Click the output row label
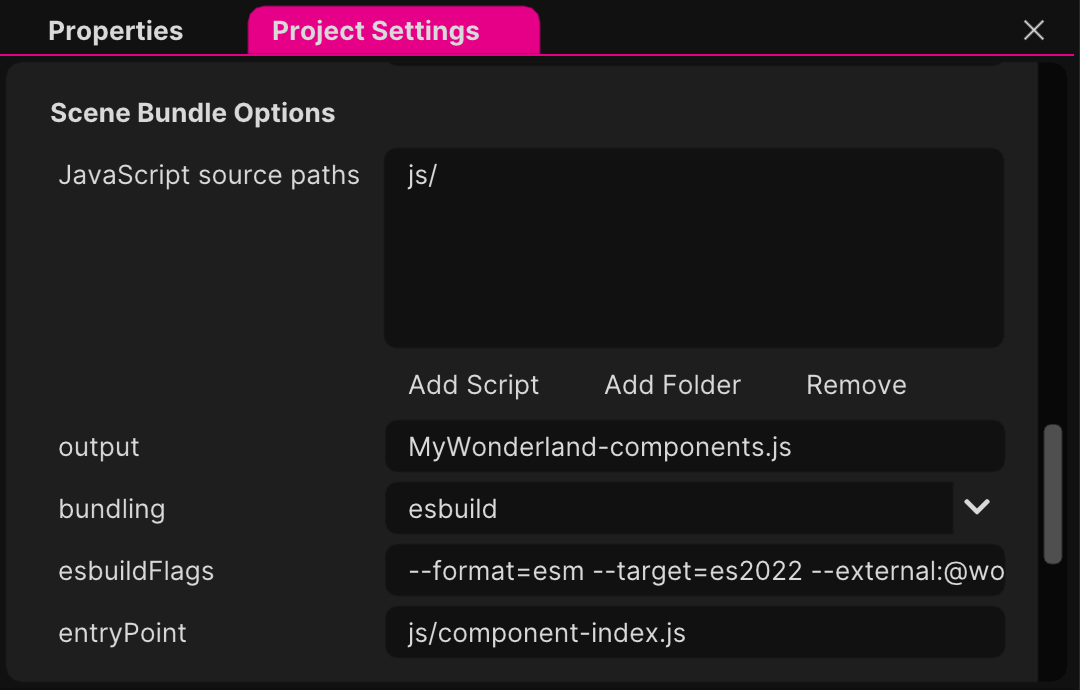Image resolution: width=1080 pixels, height=690 pixels. (99, 447)
